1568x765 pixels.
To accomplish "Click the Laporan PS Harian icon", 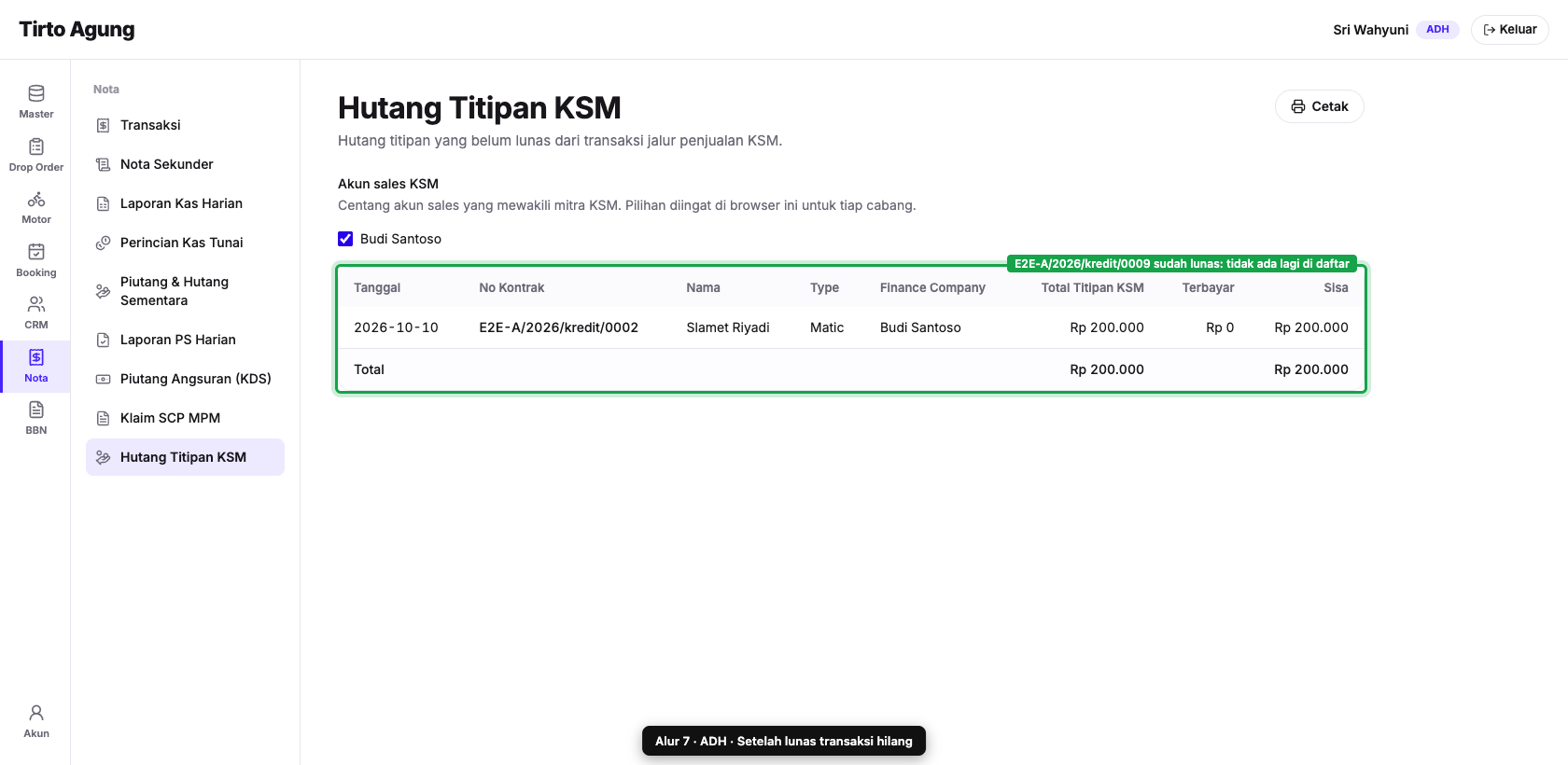I will click(104, 340).
